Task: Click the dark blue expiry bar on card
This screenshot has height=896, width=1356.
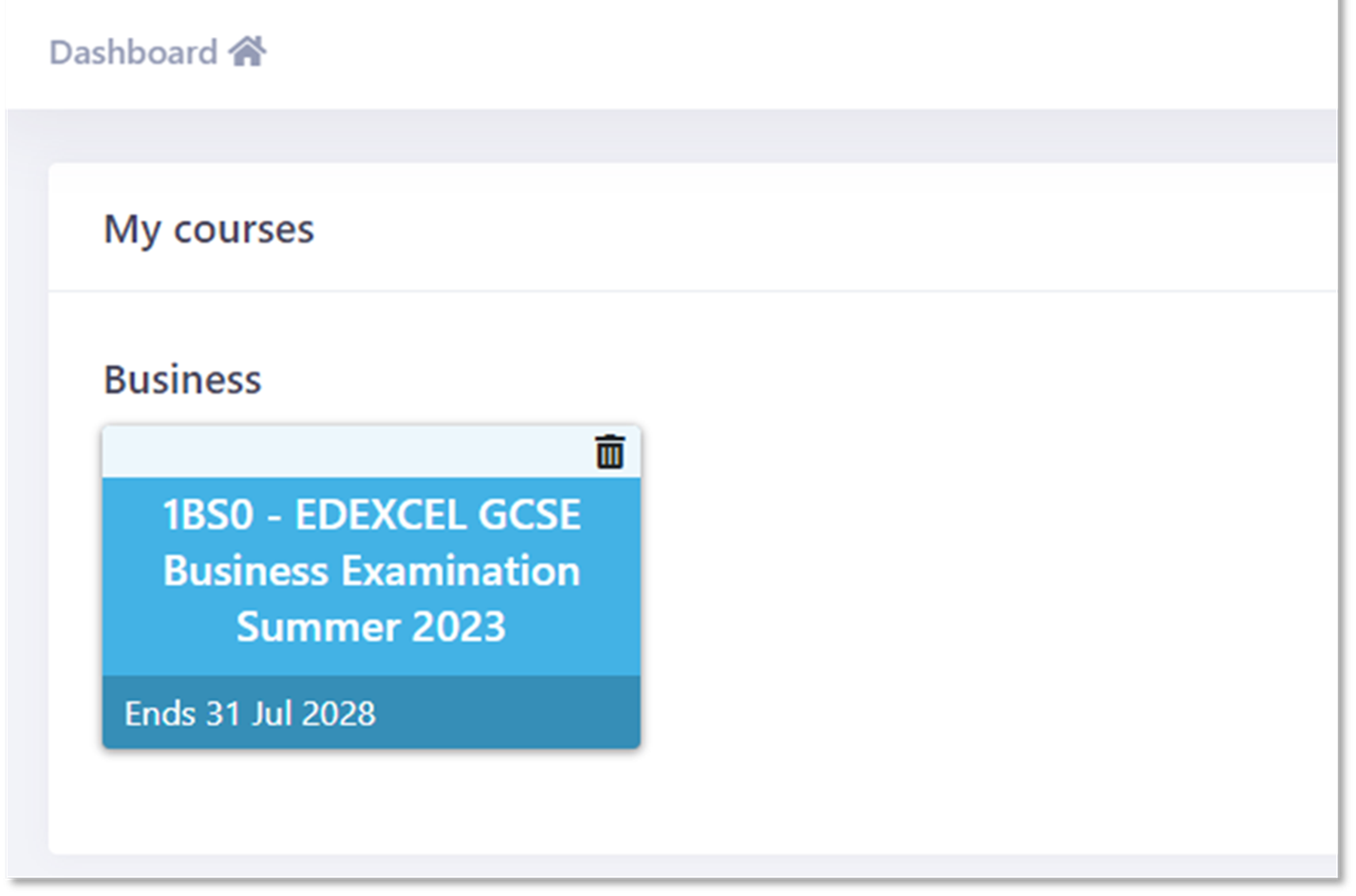Action: click(x=371, y=712)
